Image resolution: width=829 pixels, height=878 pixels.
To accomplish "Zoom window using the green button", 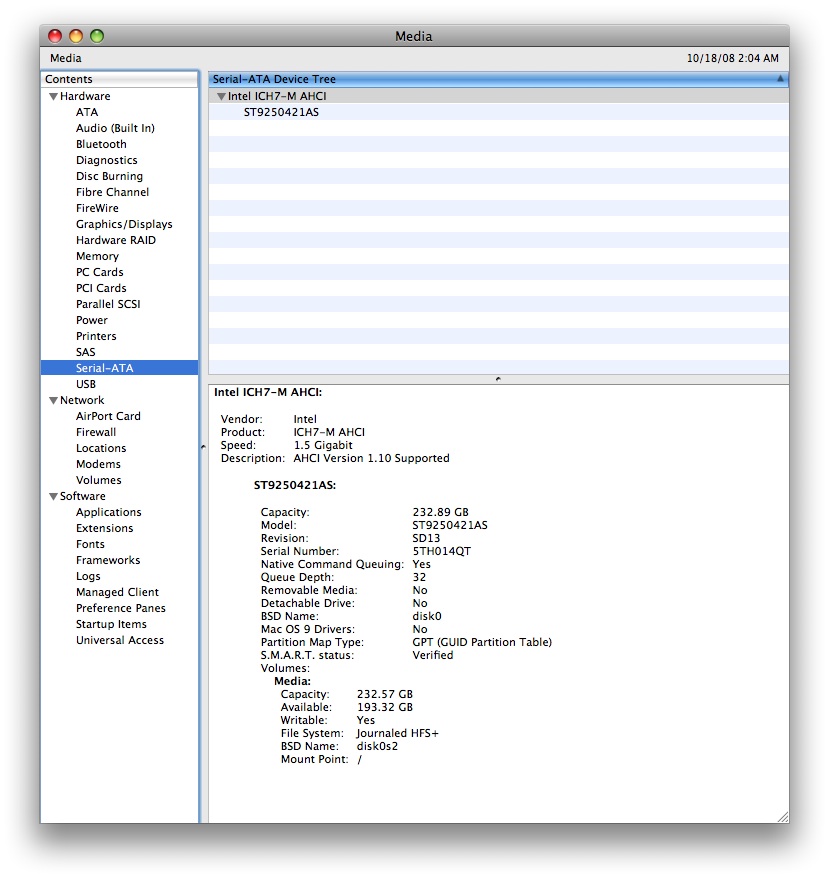I will 97,36.
